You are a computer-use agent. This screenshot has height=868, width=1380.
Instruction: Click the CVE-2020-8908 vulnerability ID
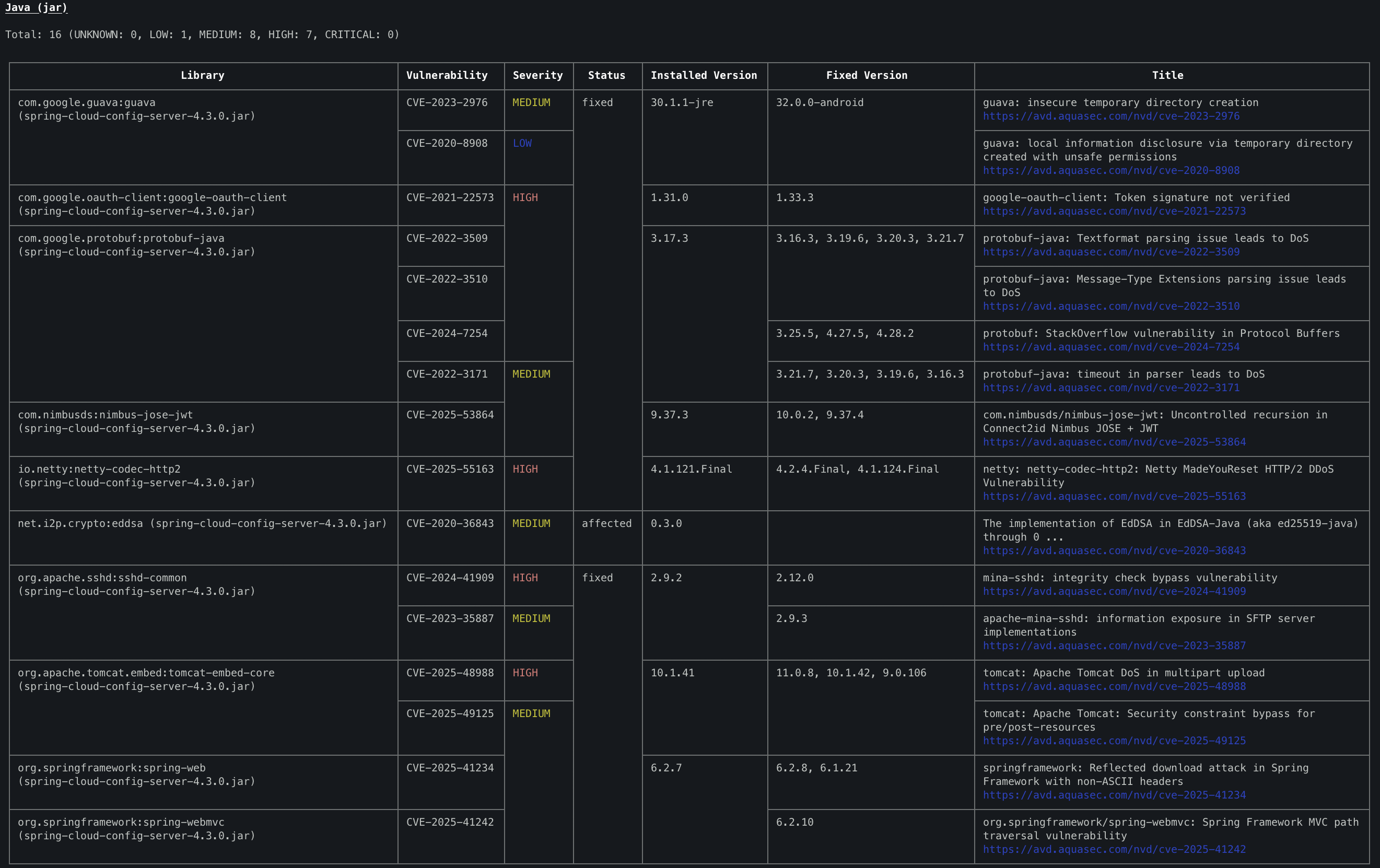(447, 144)
